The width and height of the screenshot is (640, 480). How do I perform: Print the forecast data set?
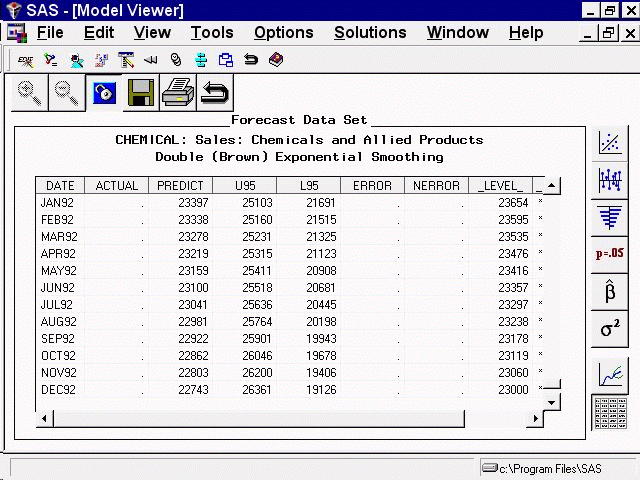coord(176,93)
